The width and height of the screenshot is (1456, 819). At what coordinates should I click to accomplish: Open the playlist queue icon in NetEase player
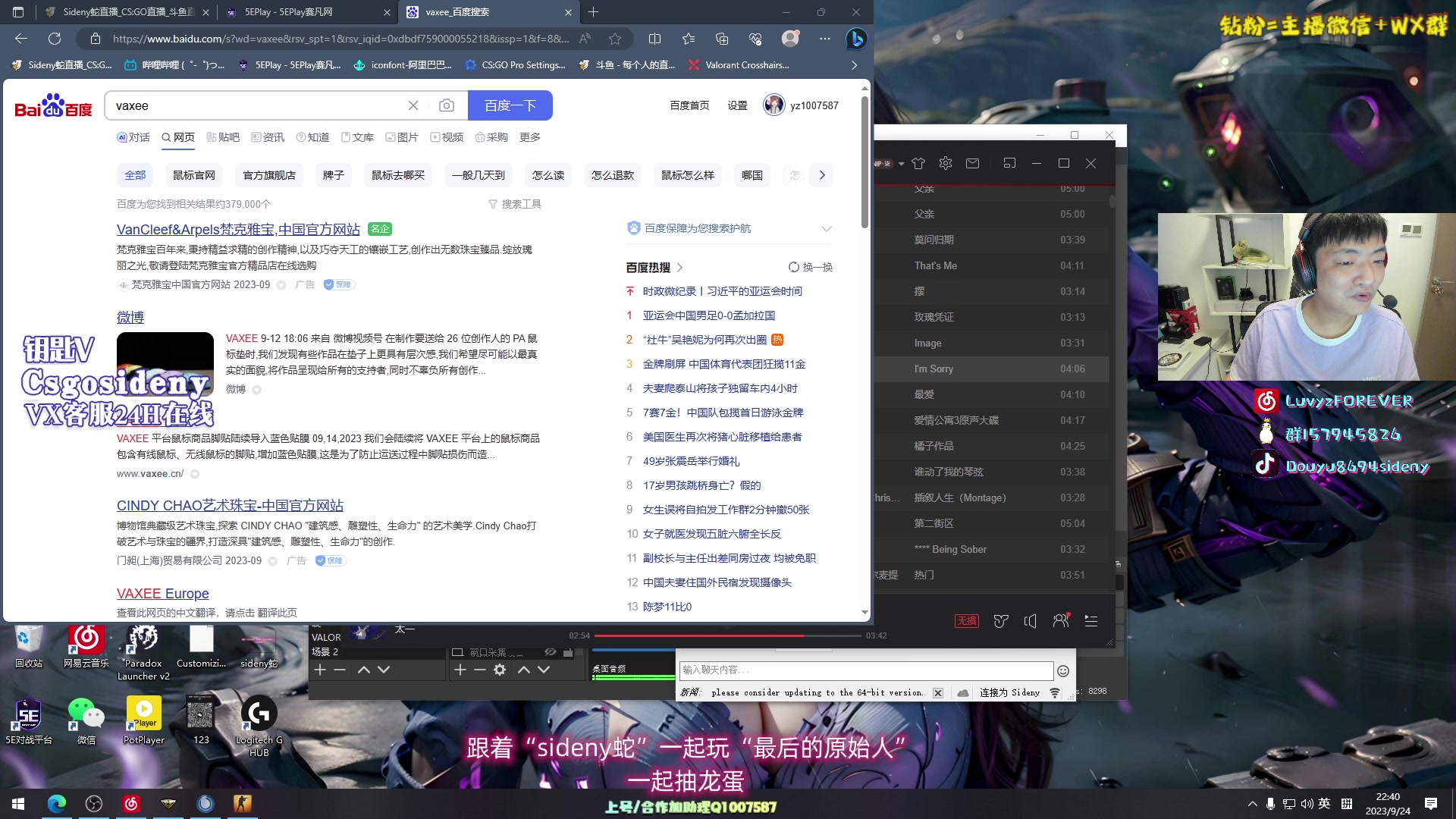pyautogui.click(x=1091, y=621)
